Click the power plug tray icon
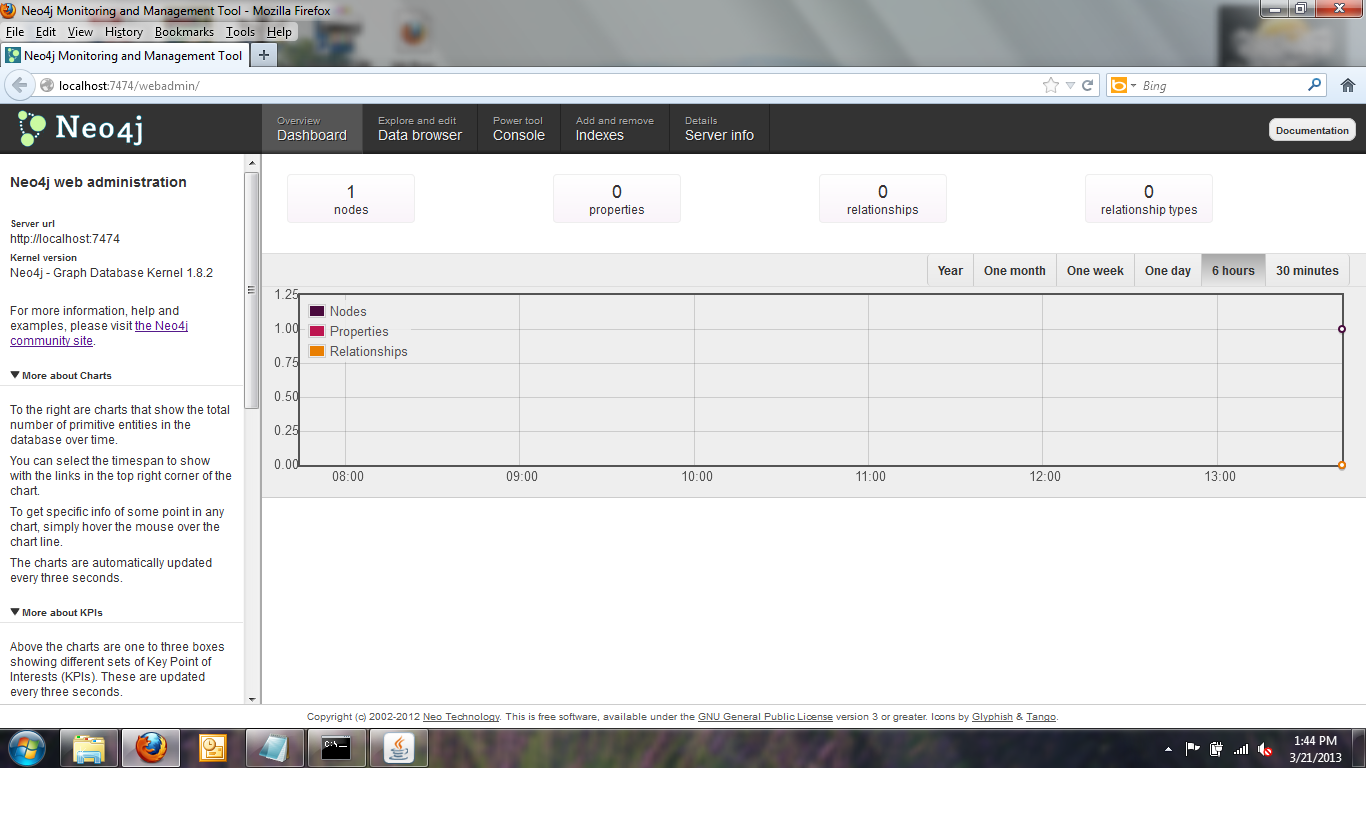 click(1216, 749)
